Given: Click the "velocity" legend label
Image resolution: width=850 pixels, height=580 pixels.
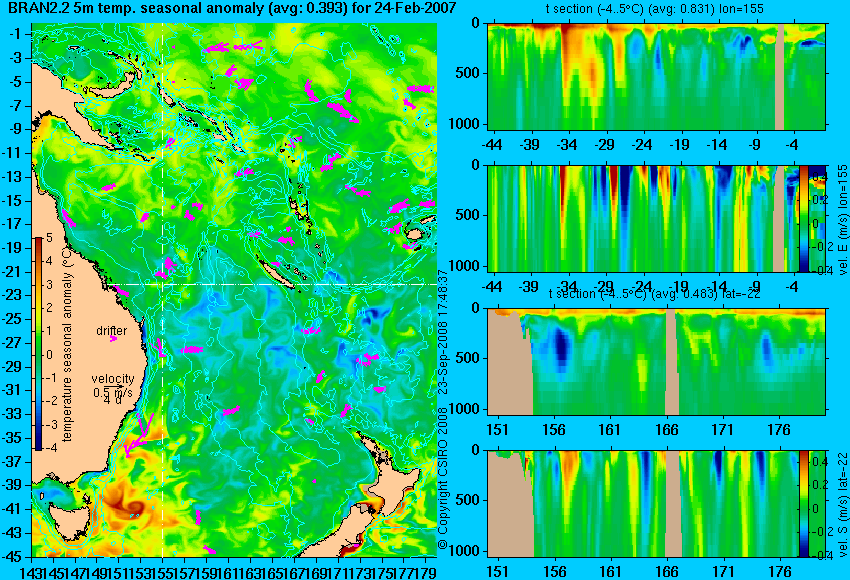Looking at the screenshot, I should 113,378.
